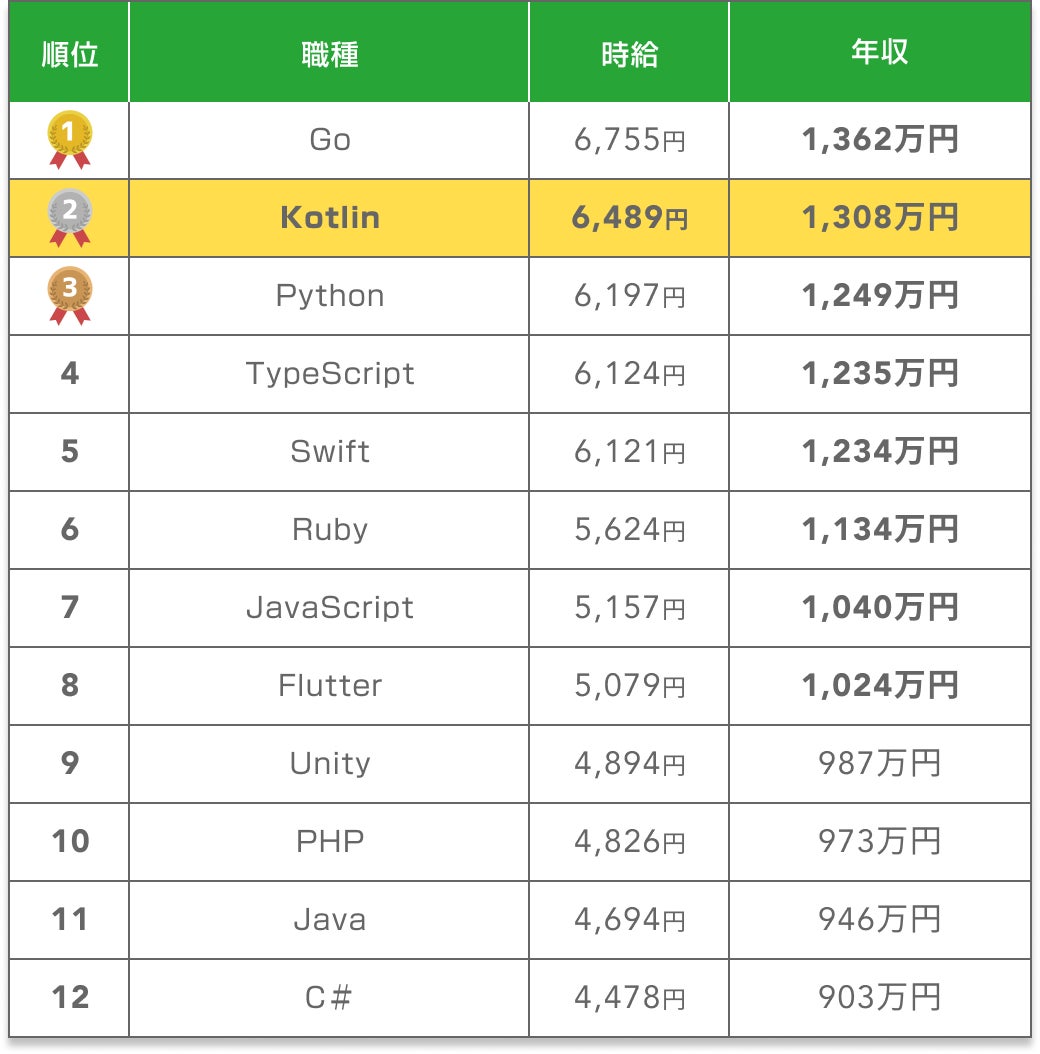Select the highlighted Kotlin cell
Image resolution: width=1040 pixels, height=1054 pixels.
pyautogui.click(x=329, y=218)
